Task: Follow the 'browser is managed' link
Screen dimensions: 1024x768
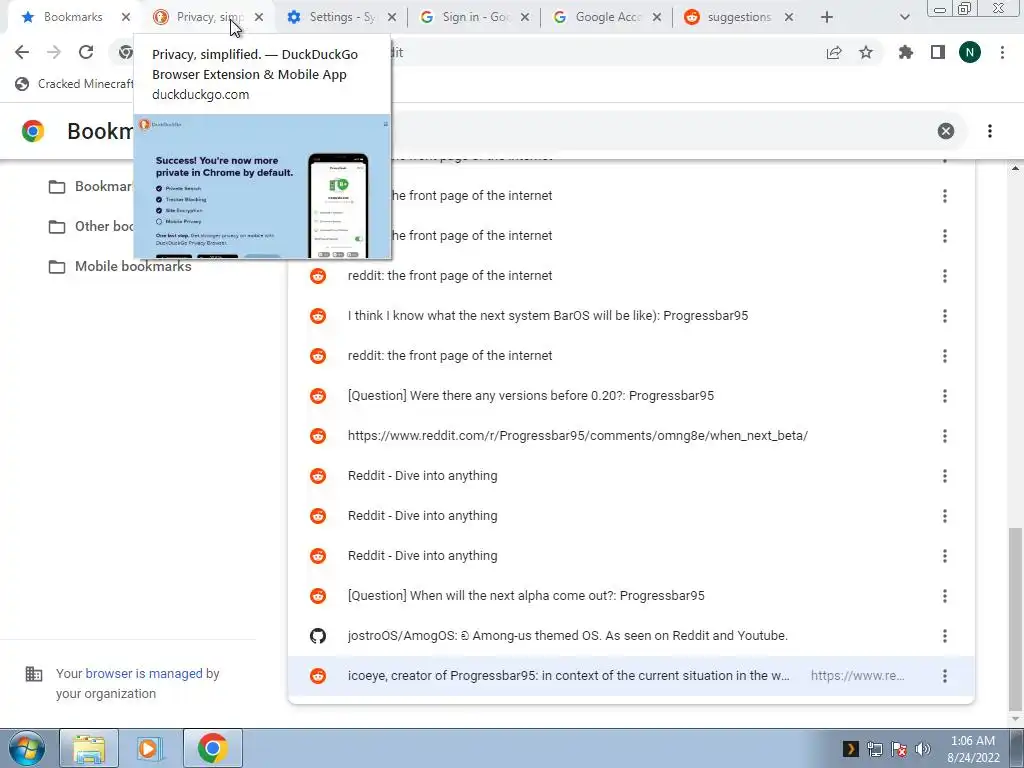Action: (144, 673)
